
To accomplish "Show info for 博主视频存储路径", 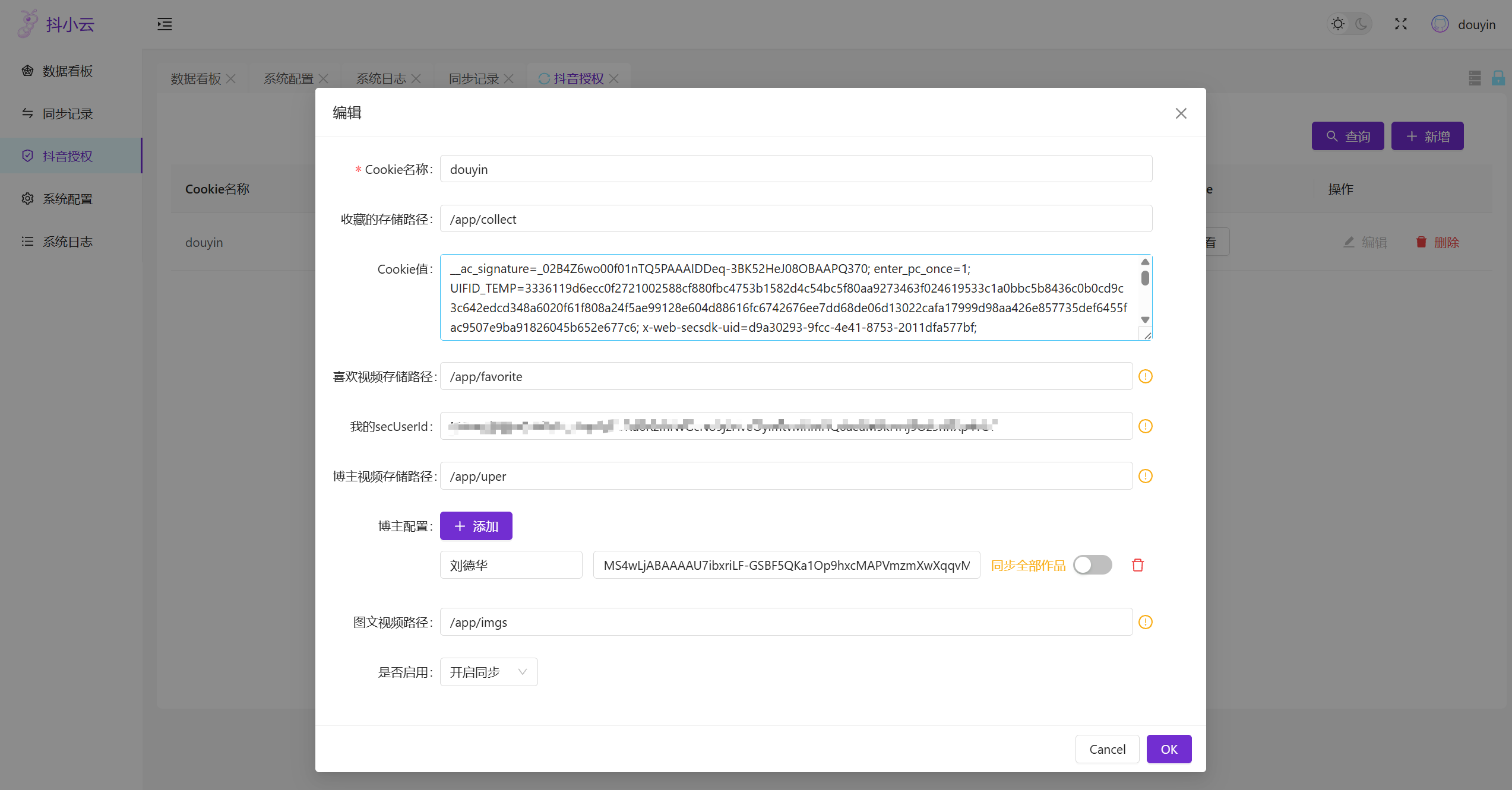I will (x=1146, y=476).
